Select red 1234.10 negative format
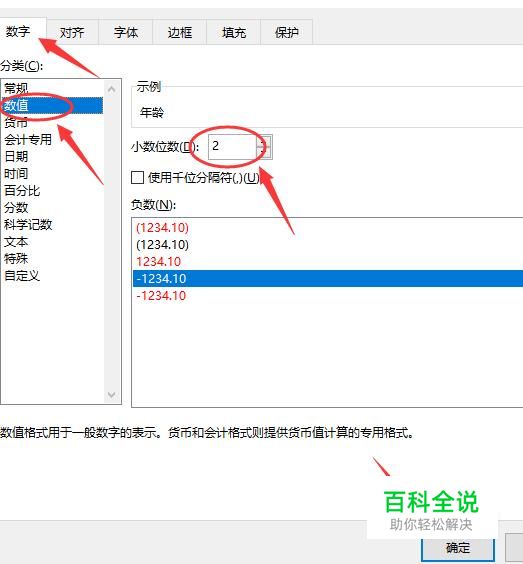 point(328,261)
